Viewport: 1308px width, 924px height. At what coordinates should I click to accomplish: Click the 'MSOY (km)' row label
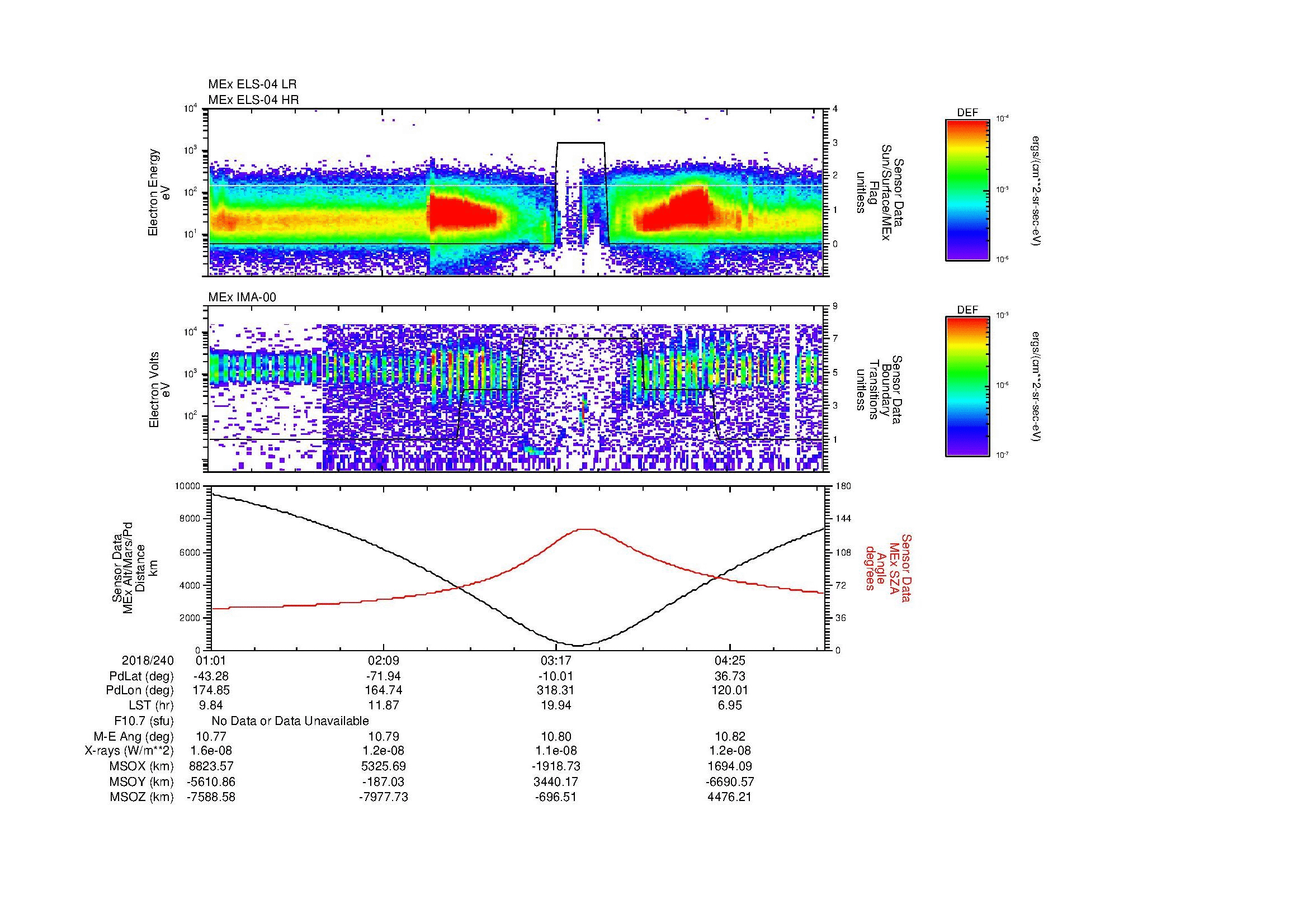pyautogui.click(x=142, y=781)
